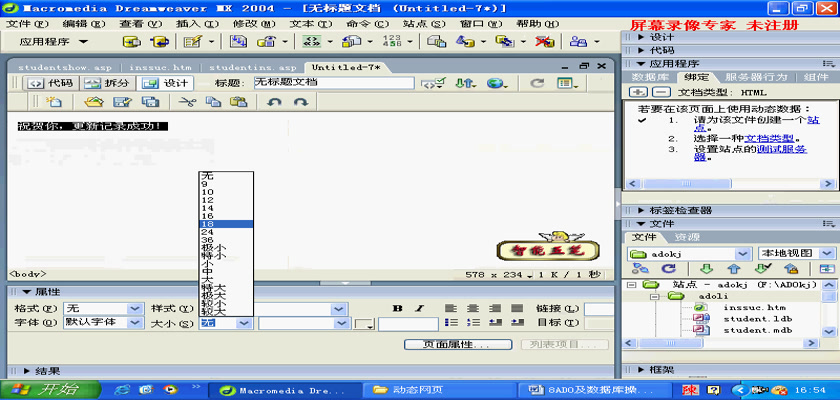Screen dimensions: 840x400
Task: Click the expand/collapse files panel icon
Action: click(x=827, y=269)
